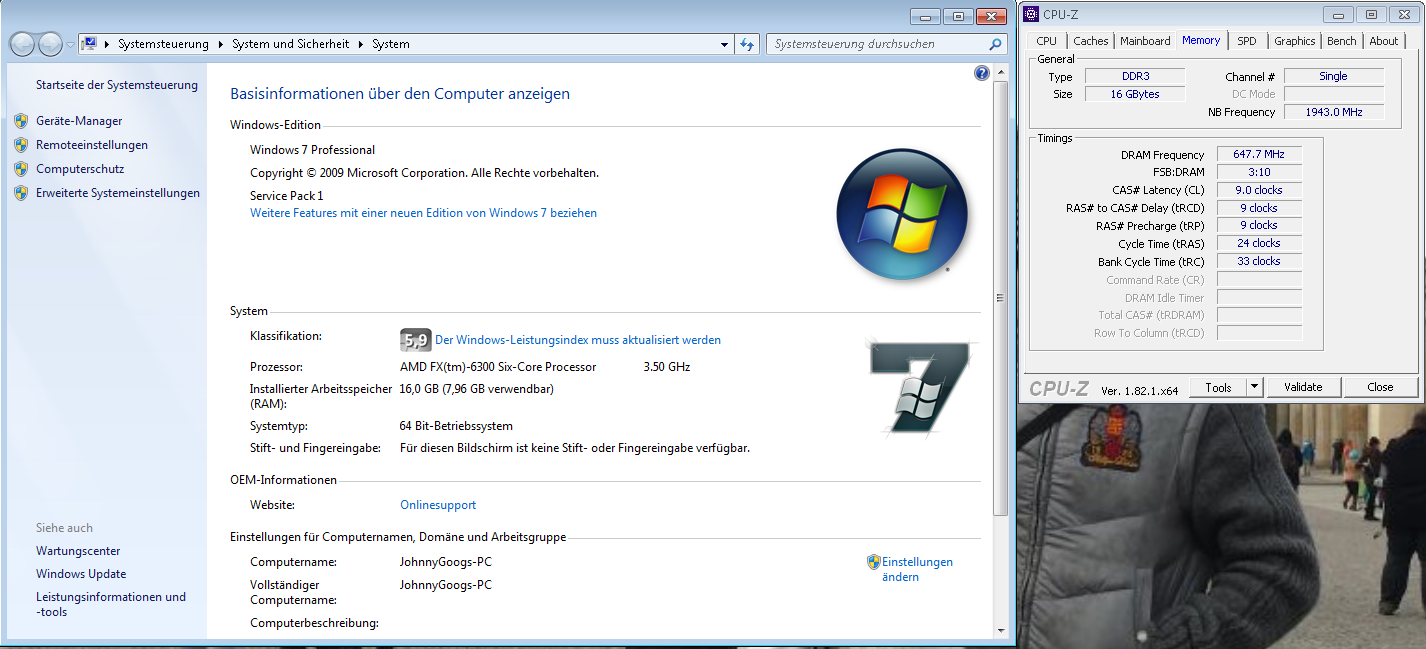Switch to SPD tab in CPU-Z
Viewport: 1426px width, 649px height.
[1247, 41]
